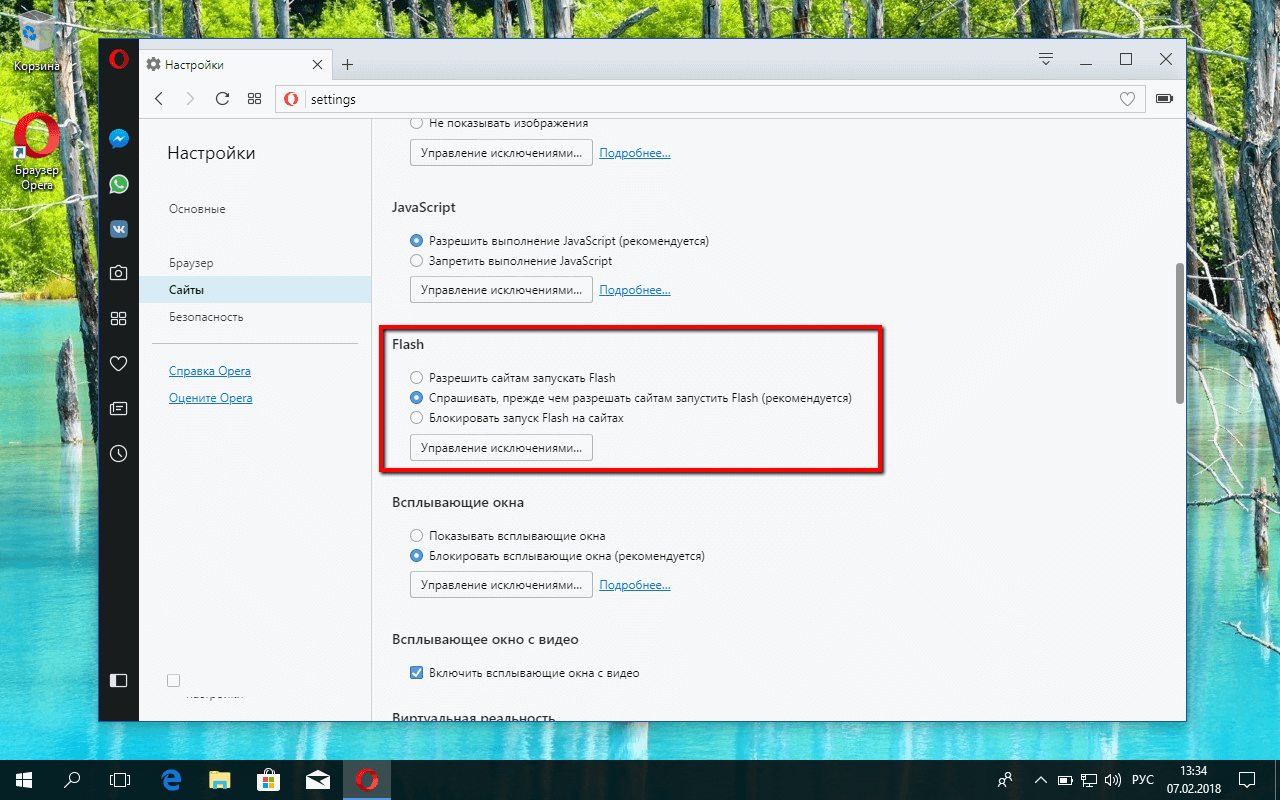Go back with the toolbar back arrow
The height and width of the screenshot is (800, 1280).
click(x=159, y=99)
